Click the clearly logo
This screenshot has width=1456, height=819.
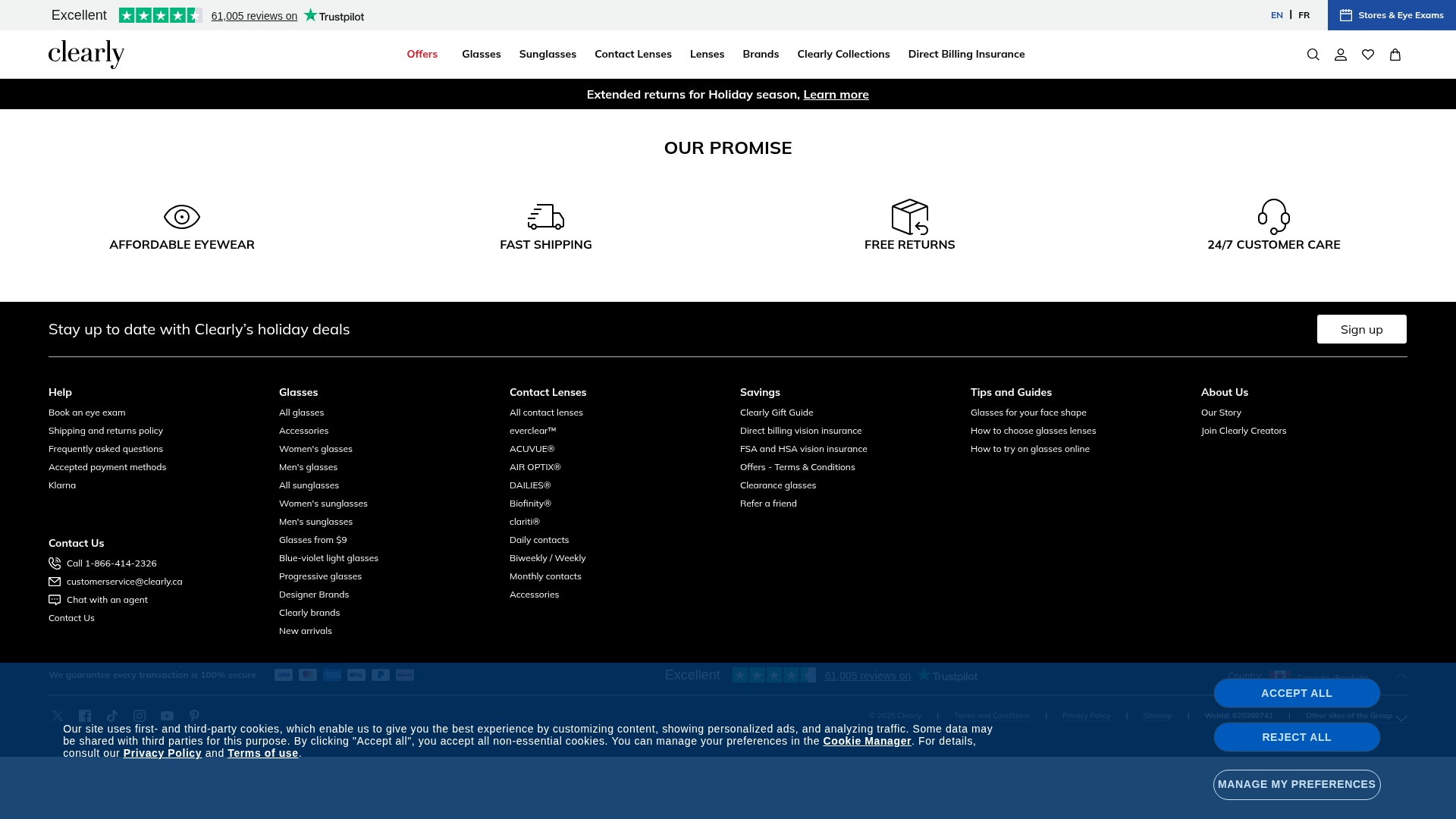[x=86, y=55]
